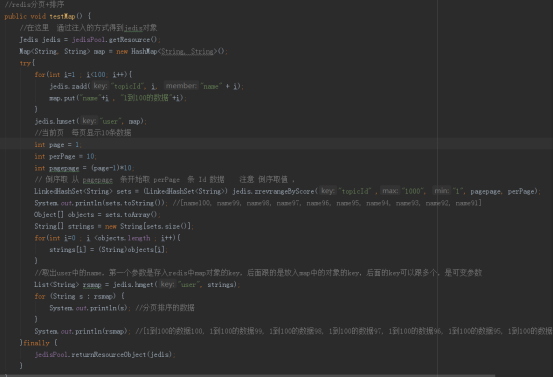The width and height of the screenshot is (553, 377).
Task: Click the zadd method call
Action: click(x=80, y=86)
